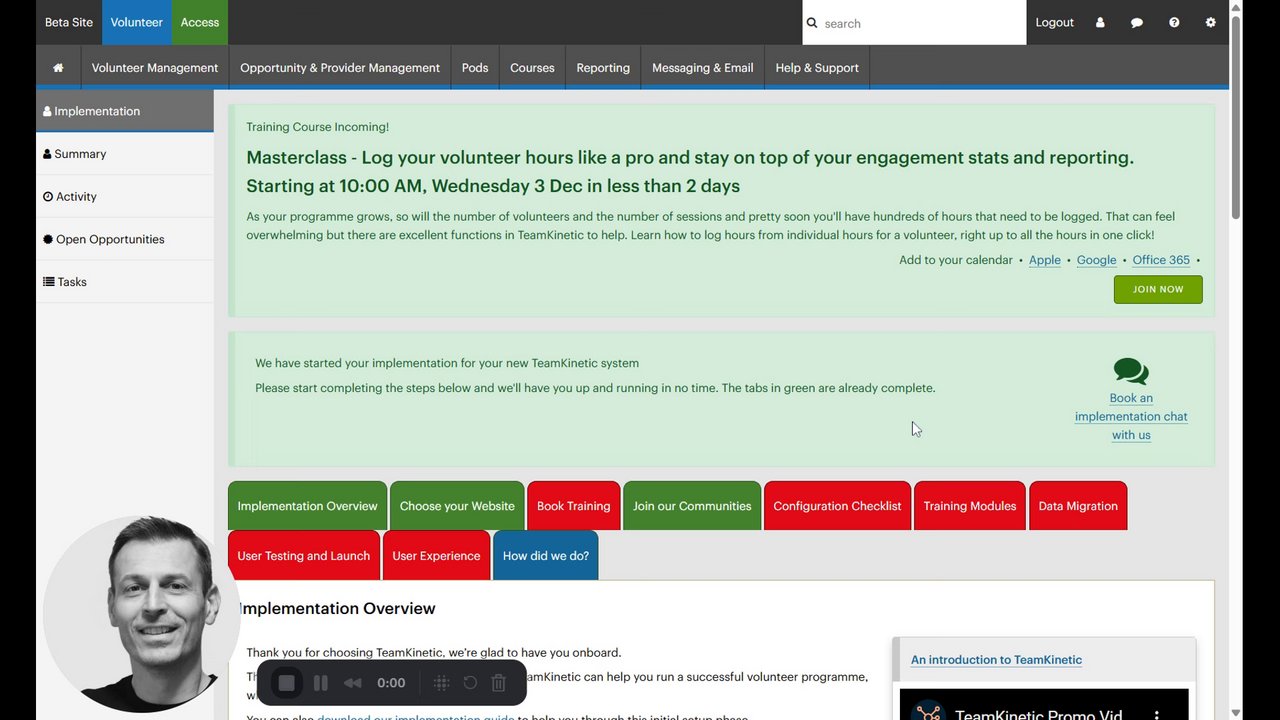Open Volunteer Management menu
The width and height of the screenshot is (1280, 720).
pyautogui.click(x=155, y=68)
